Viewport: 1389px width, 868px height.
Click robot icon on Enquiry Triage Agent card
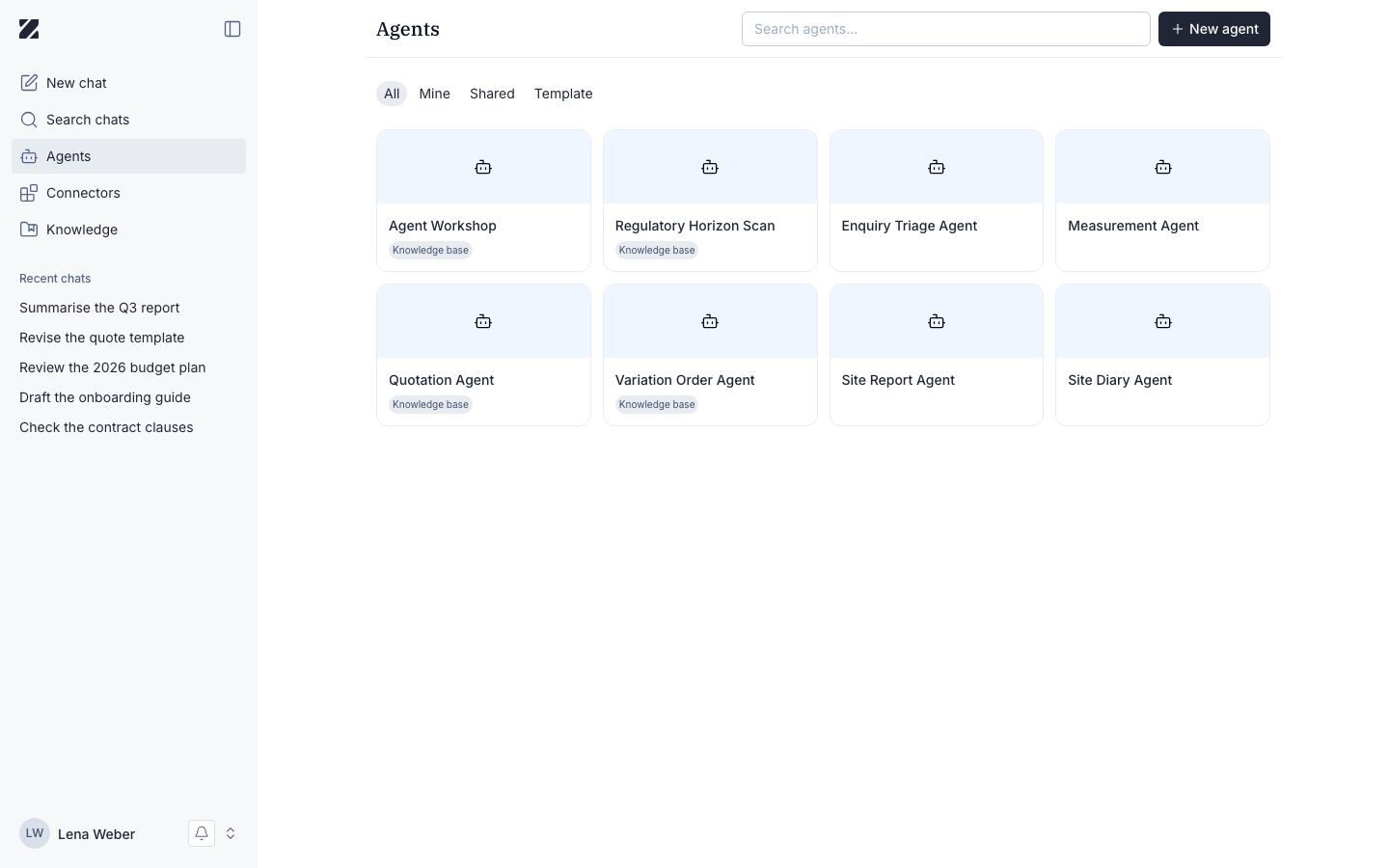tap(937, 167)
